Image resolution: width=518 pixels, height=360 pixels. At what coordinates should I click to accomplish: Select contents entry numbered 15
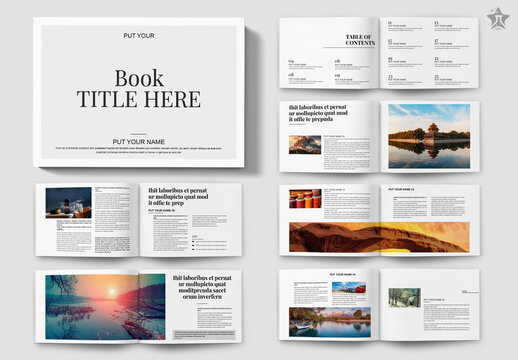[x=405, y=44]
